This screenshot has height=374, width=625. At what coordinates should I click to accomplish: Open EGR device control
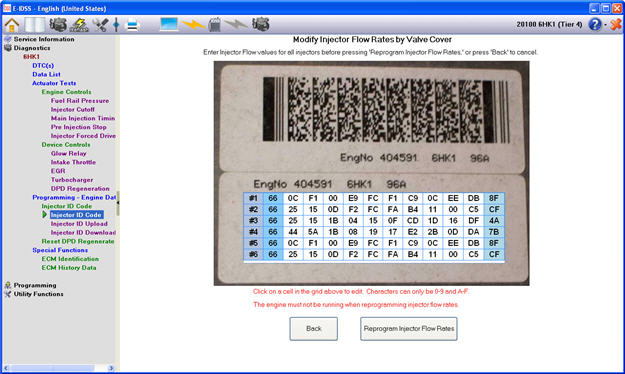(x=58, y=171)
